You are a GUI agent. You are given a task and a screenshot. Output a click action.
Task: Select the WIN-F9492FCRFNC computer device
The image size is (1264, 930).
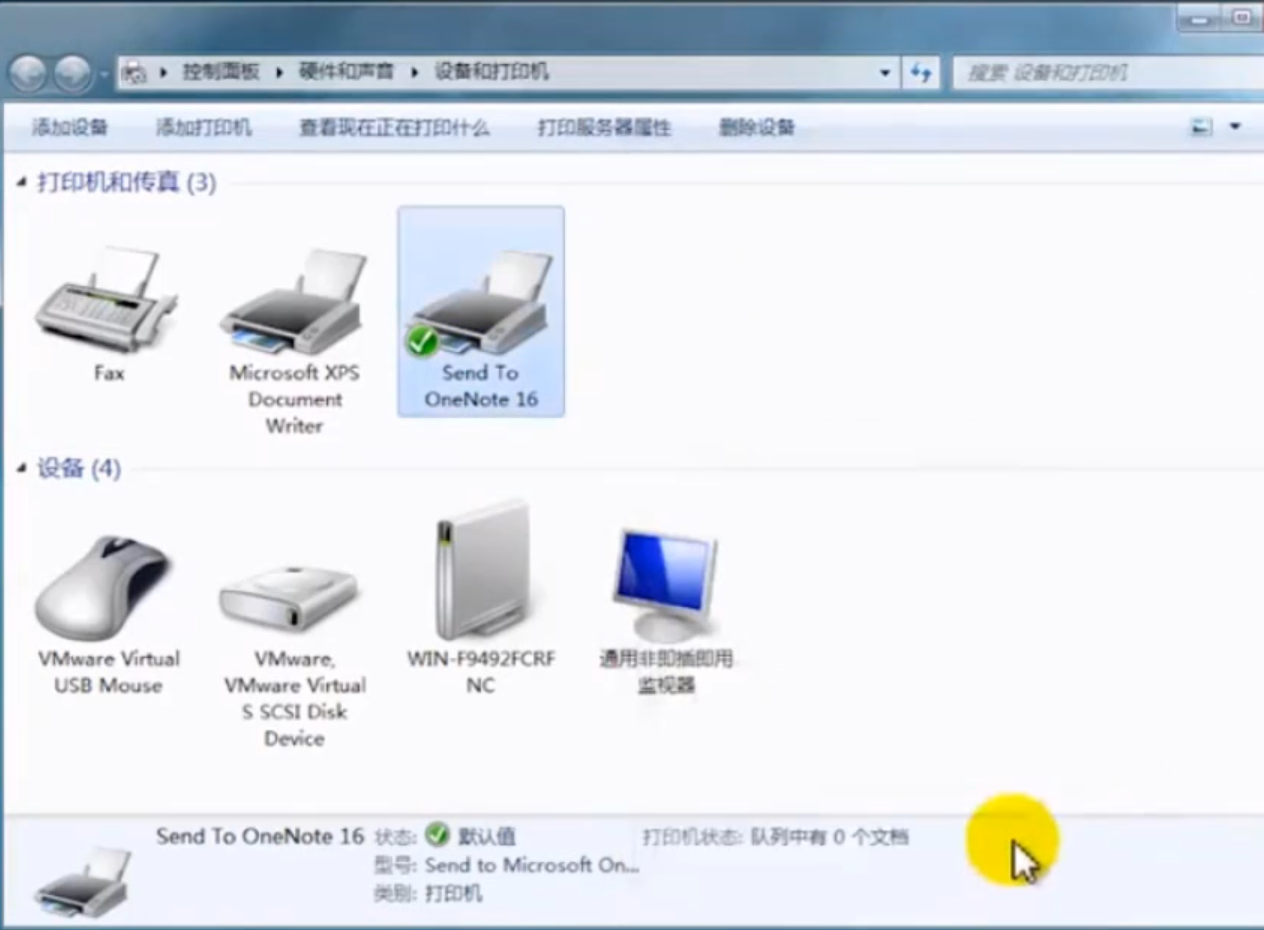[480, 572]
